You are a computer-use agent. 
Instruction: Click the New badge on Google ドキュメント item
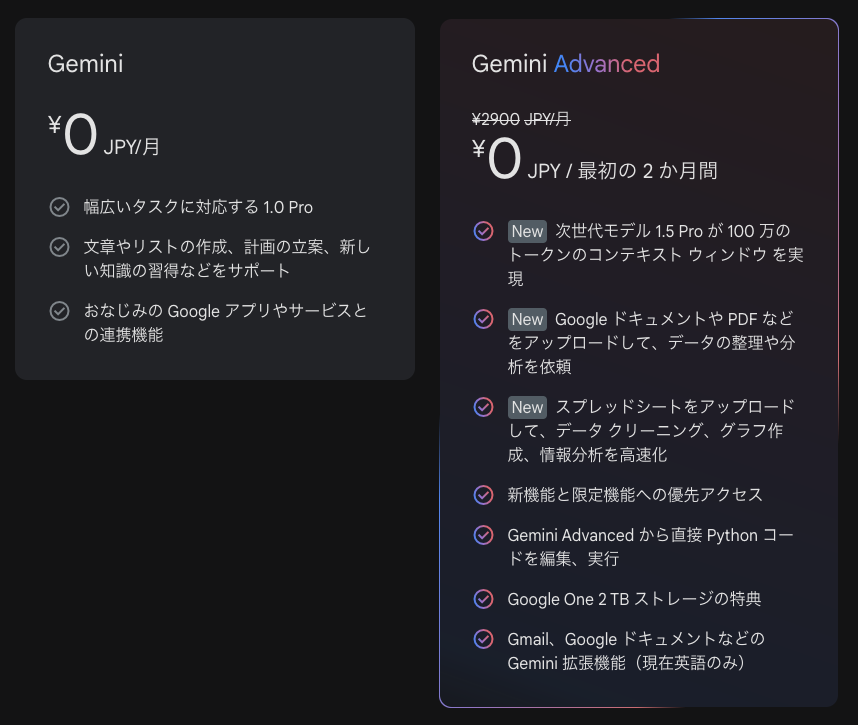(527, 319)
